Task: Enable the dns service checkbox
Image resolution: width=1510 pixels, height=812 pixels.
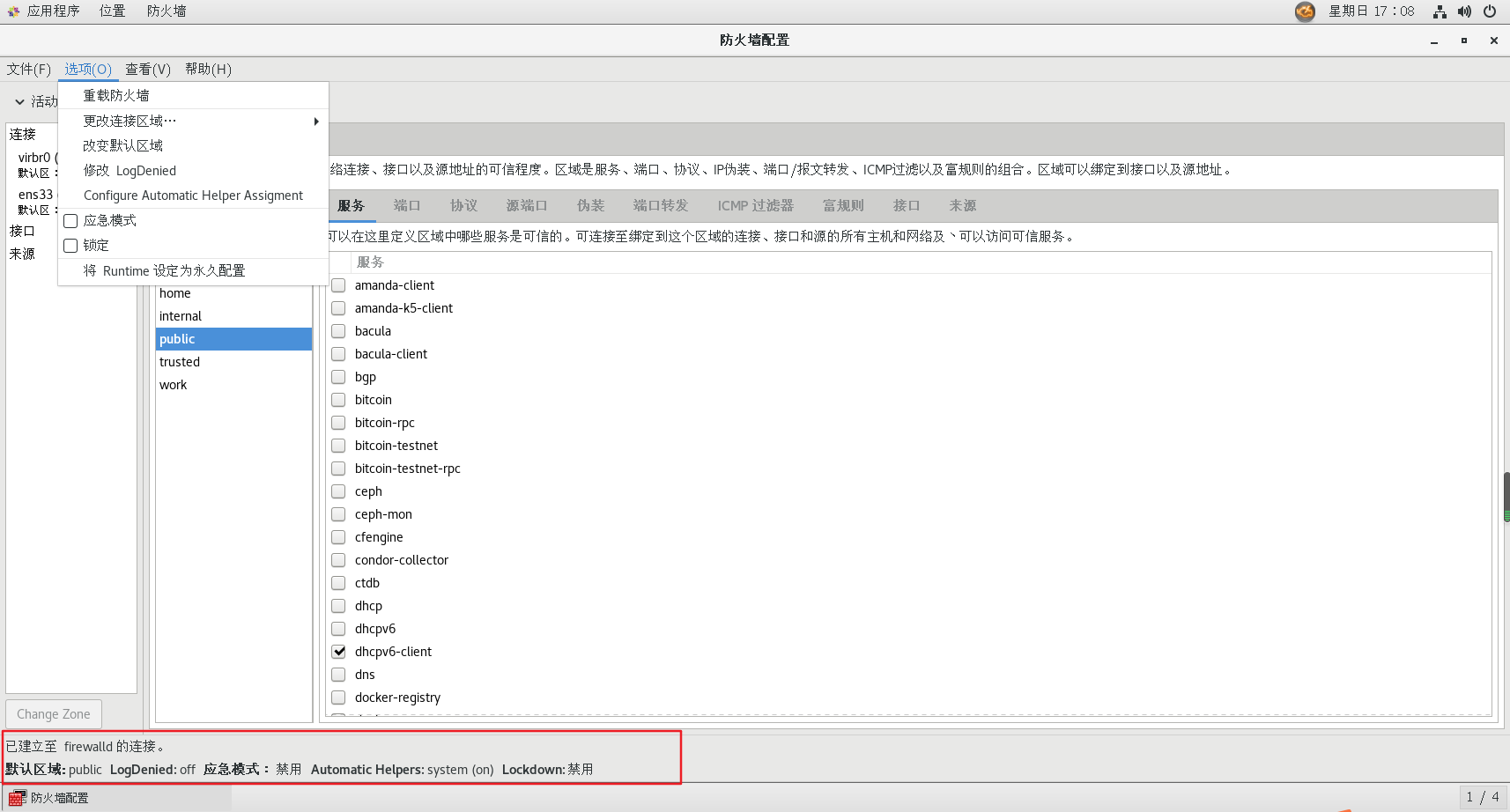Action: click(x=338, y=675)
